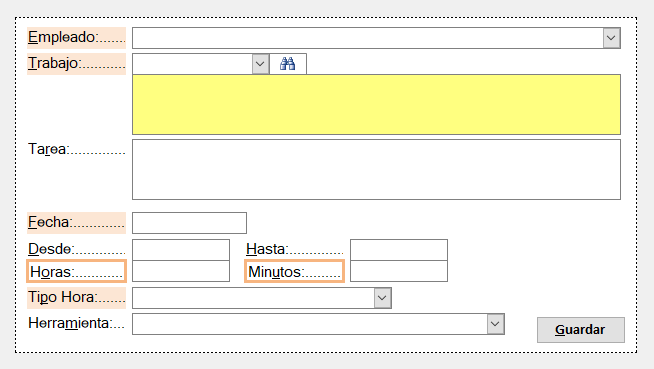
Task: Select the Fecha date field
Action: pyautogui.click(x=189, y=223)
